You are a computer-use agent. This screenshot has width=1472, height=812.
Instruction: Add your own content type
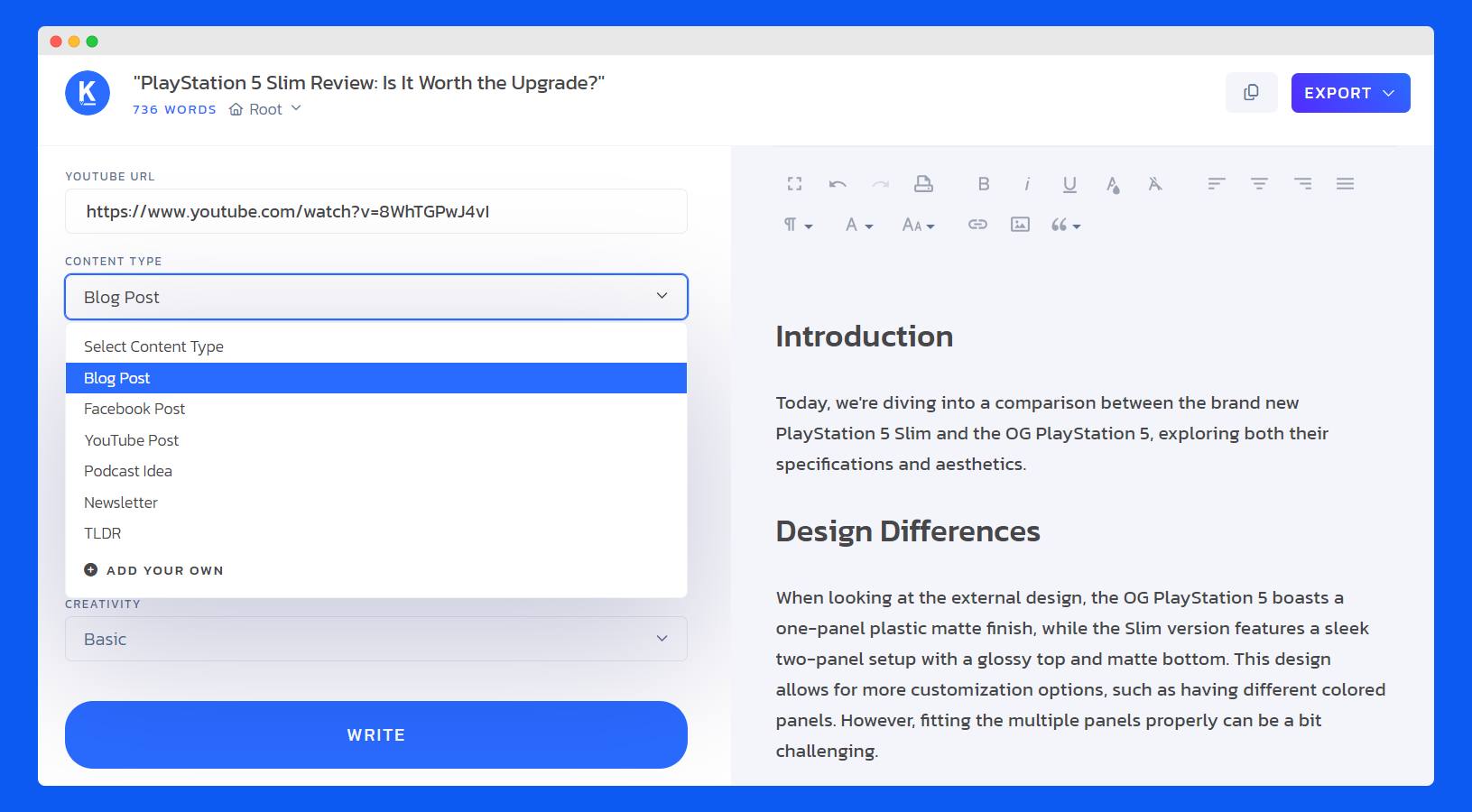point(153,569)
